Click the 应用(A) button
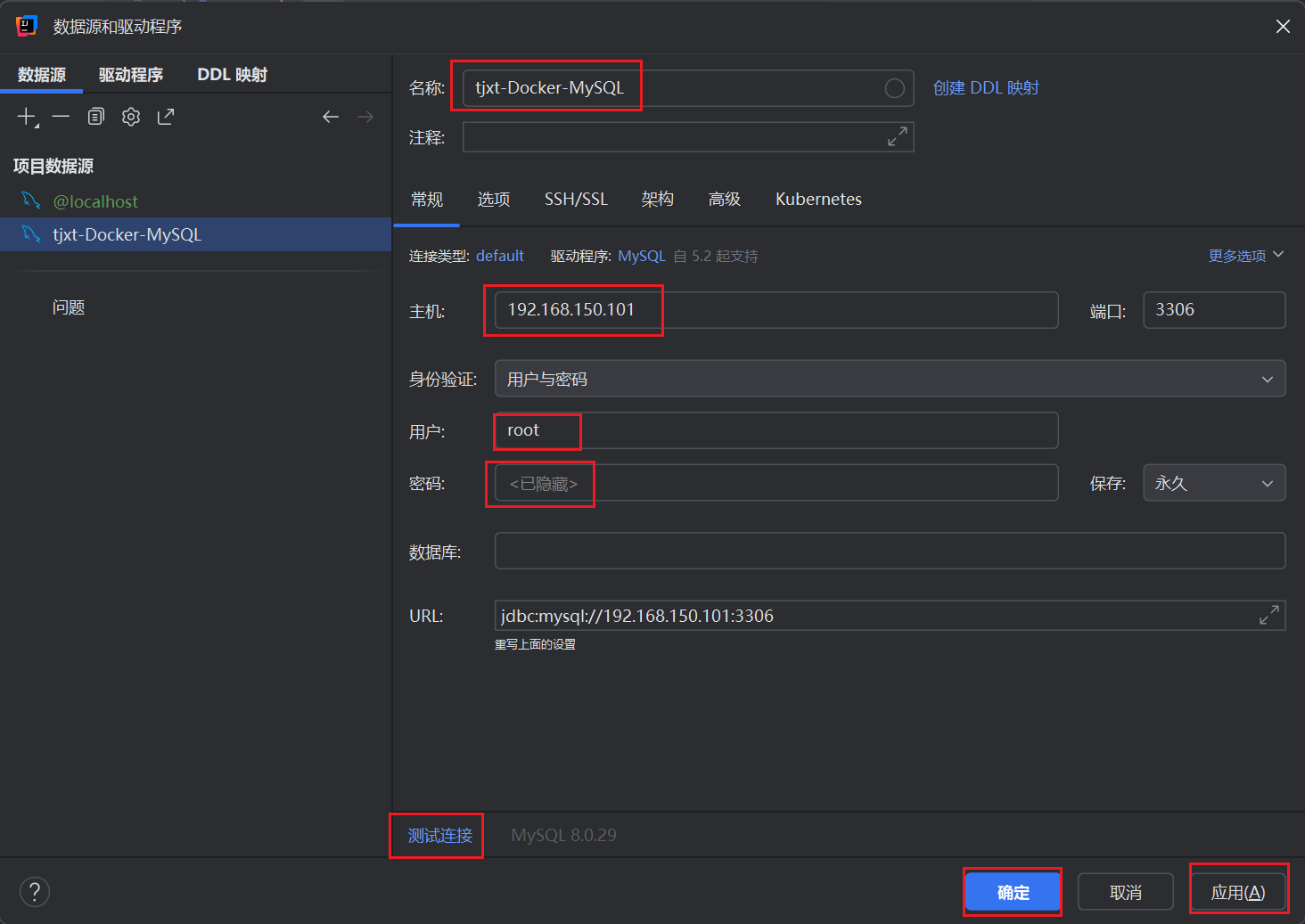 pos(1238,892)
